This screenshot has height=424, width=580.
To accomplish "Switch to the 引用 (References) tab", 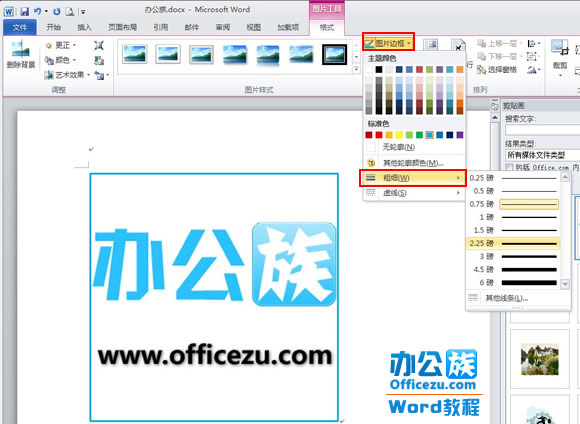I will (x=161, y=27).
